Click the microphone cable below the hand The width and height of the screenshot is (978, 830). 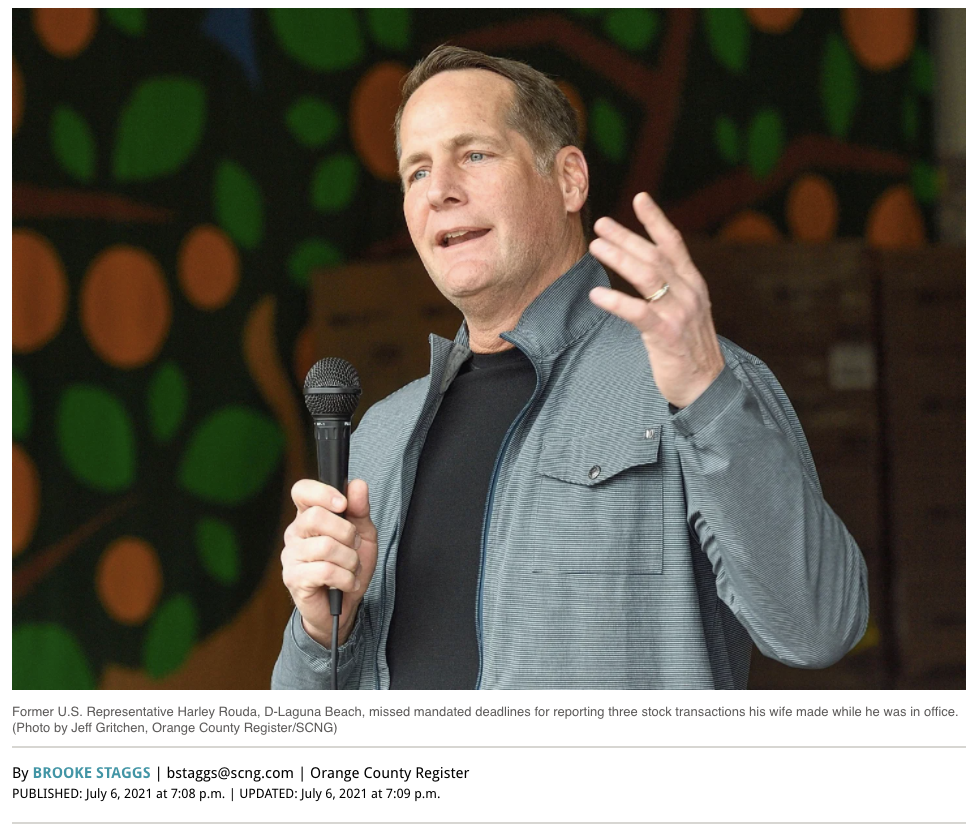pos(335,652)
